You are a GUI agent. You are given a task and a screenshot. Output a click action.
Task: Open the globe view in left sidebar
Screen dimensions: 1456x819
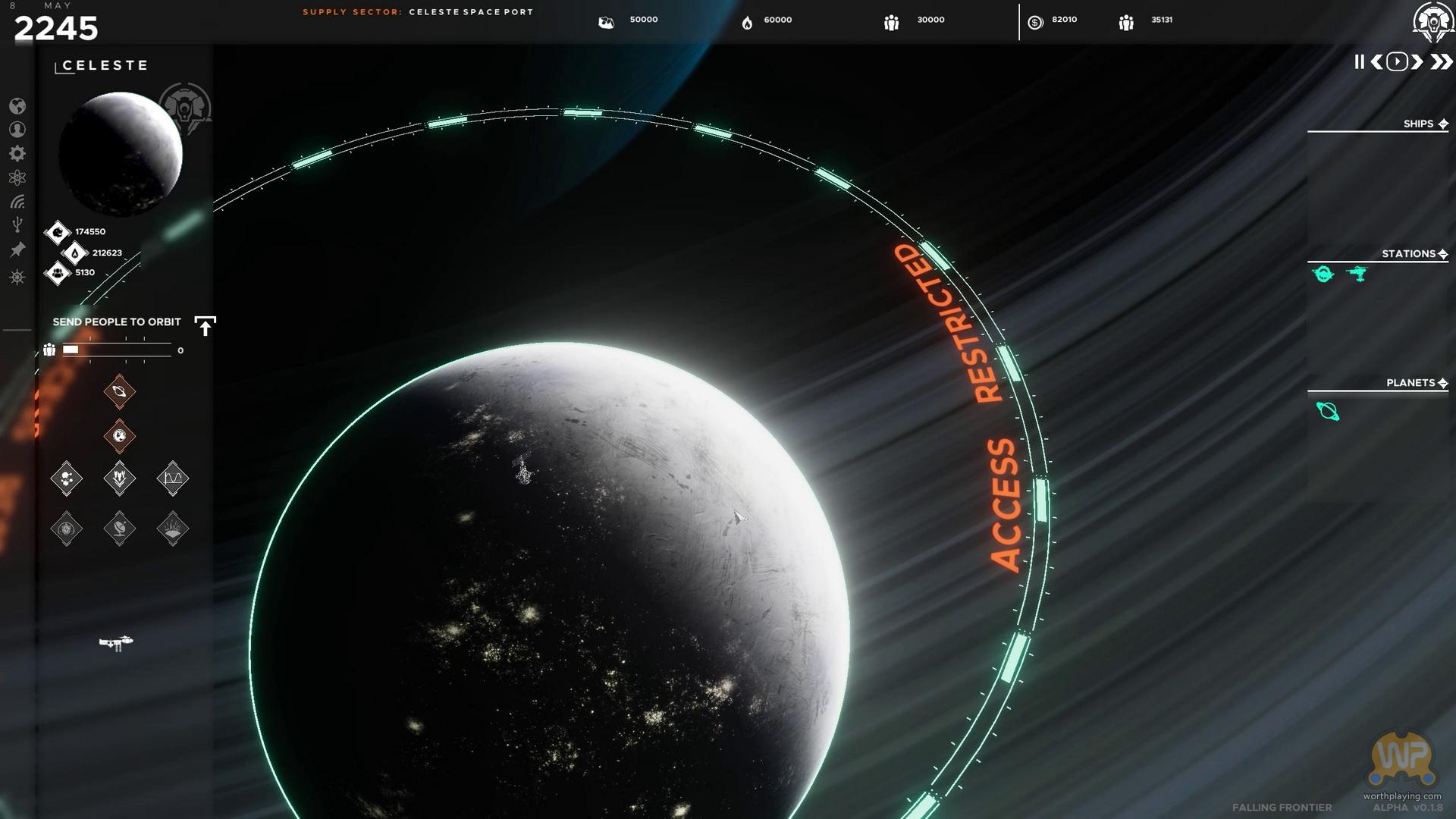click(x=17, y=106)
